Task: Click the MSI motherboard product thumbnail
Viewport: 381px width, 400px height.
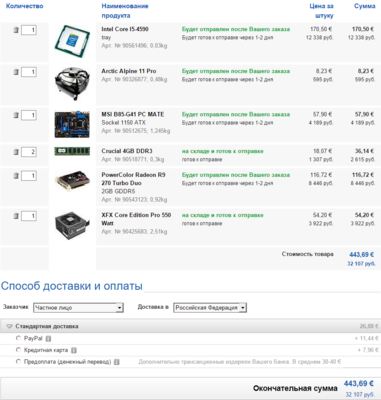Action: (x=72, y=124)
